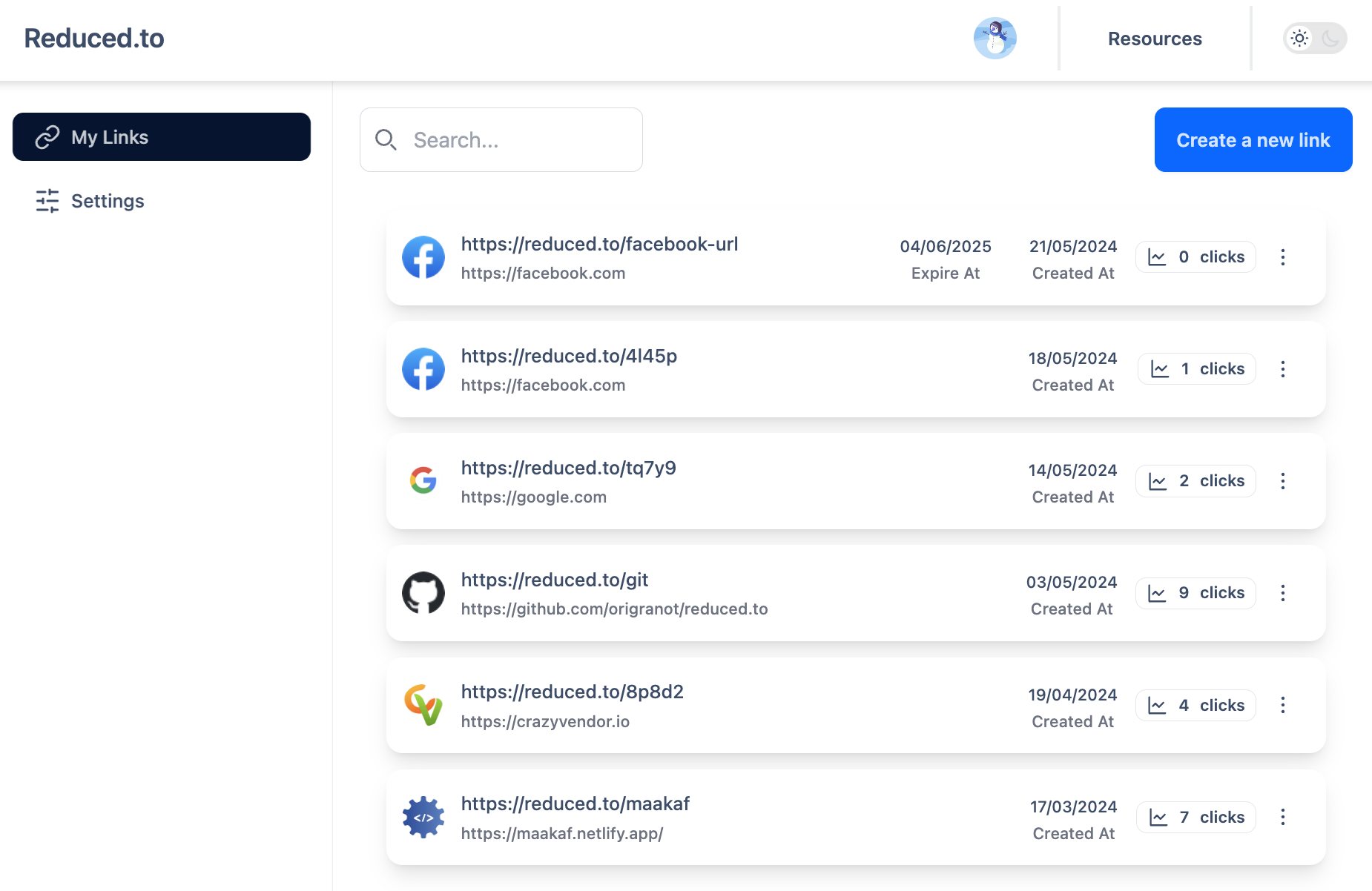Viewport: 1372px width, 891px height.
Task: Open the kebab menu on the maakaf link
Action: pos(1283,817)
